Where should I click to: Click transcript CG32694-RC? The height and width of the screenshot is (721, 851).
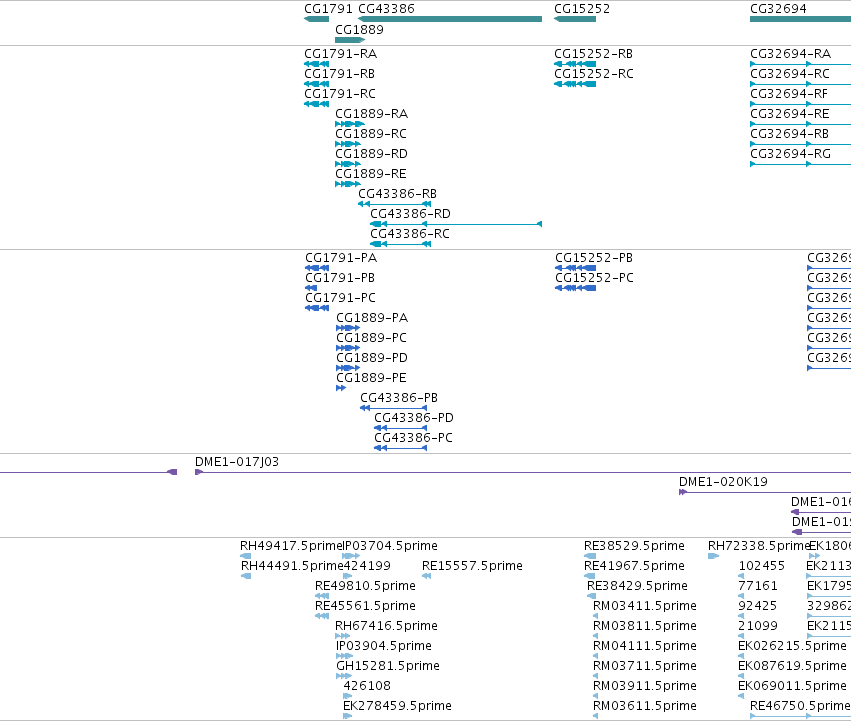tap(790, 74)
